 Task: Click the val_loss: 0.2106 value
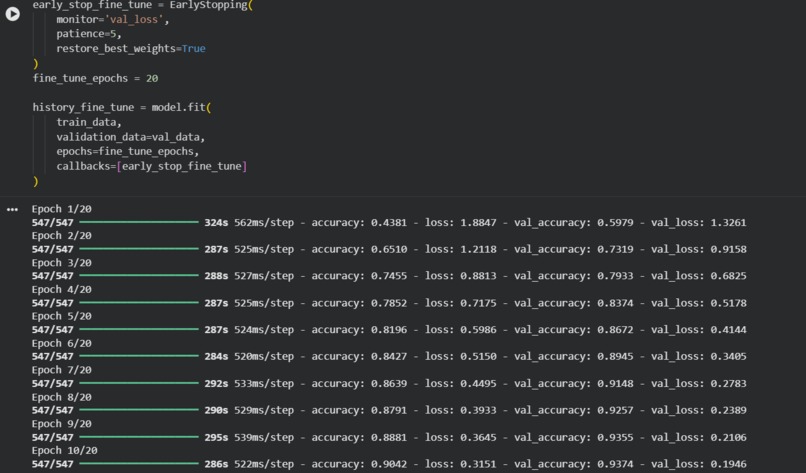(699, 438)
